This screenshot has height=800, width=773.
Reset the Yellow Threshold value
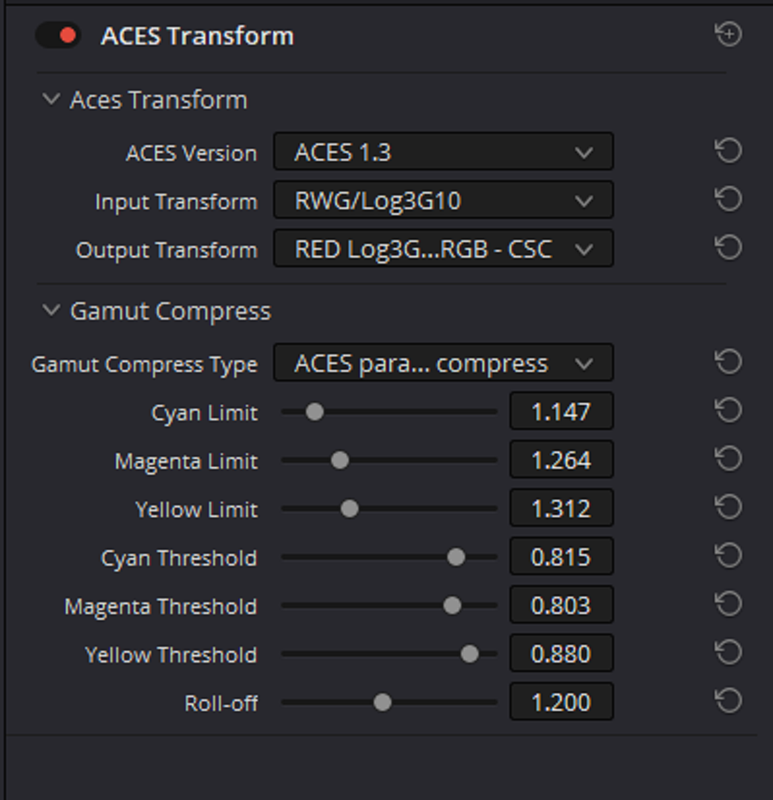tap(728, 653)
